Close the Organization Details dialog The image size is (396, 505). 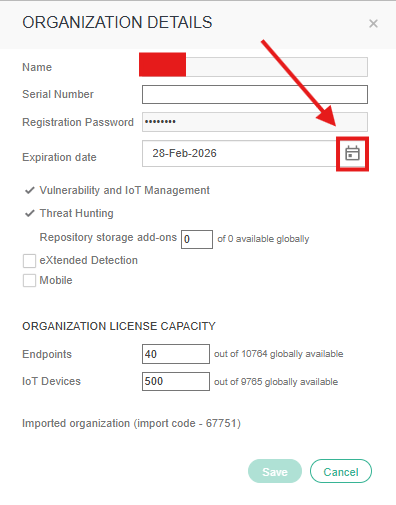click(373, 23)
